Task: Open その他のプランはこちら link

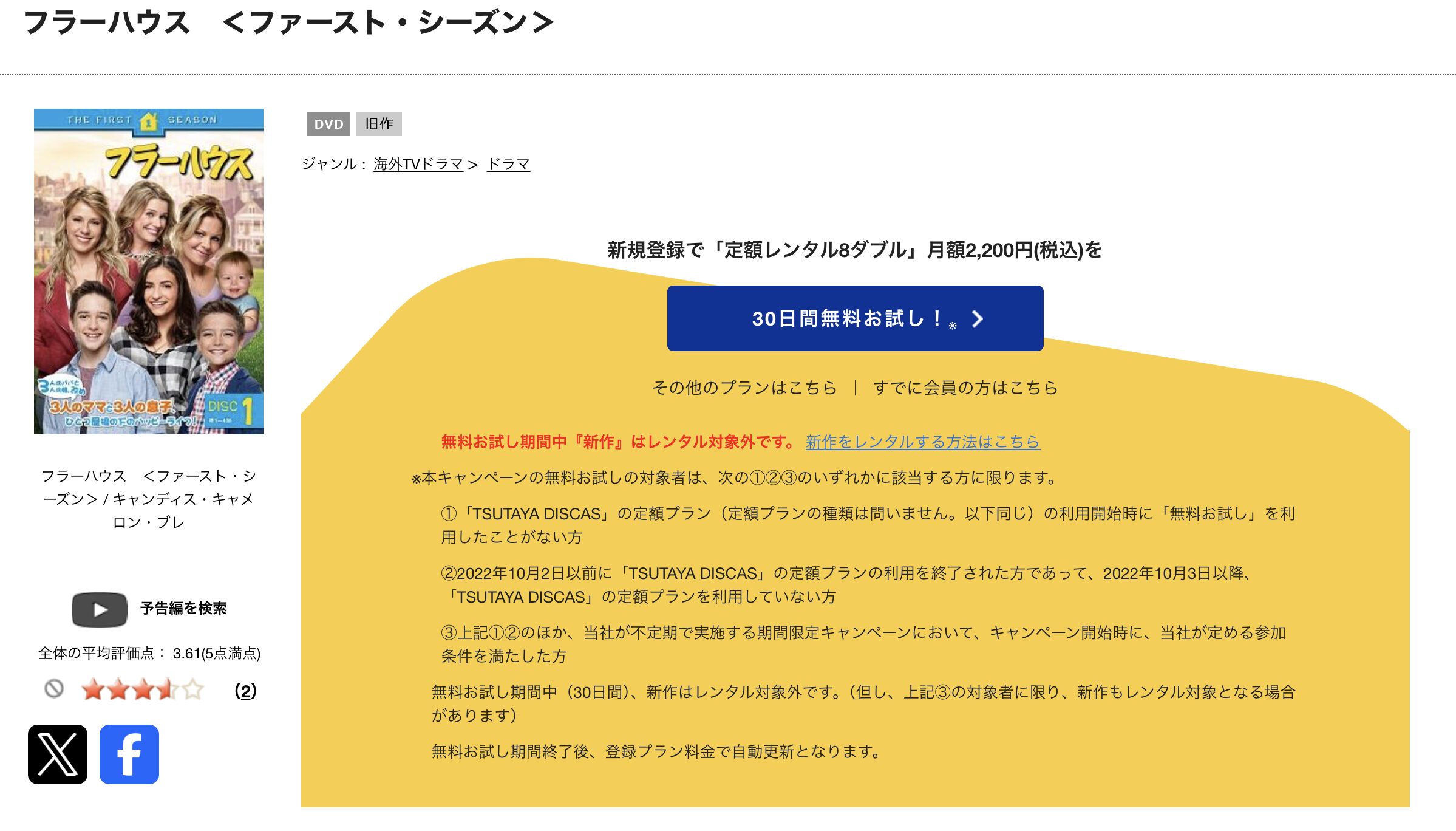Action: 744,388
